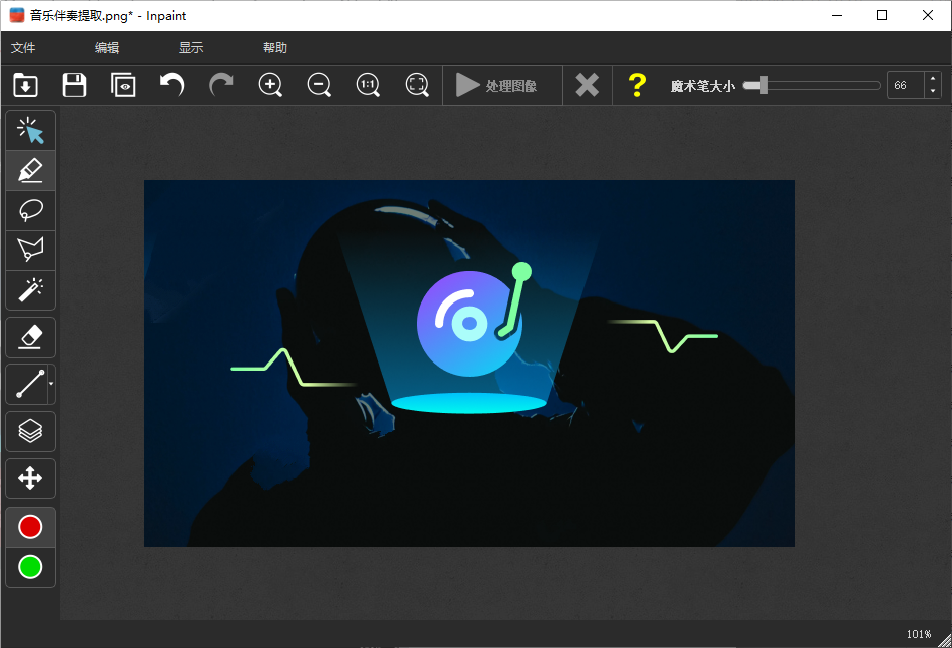Choose the Magic Wand tool
The width and height of the screenshot is (952, 648).
coord(31,290)
